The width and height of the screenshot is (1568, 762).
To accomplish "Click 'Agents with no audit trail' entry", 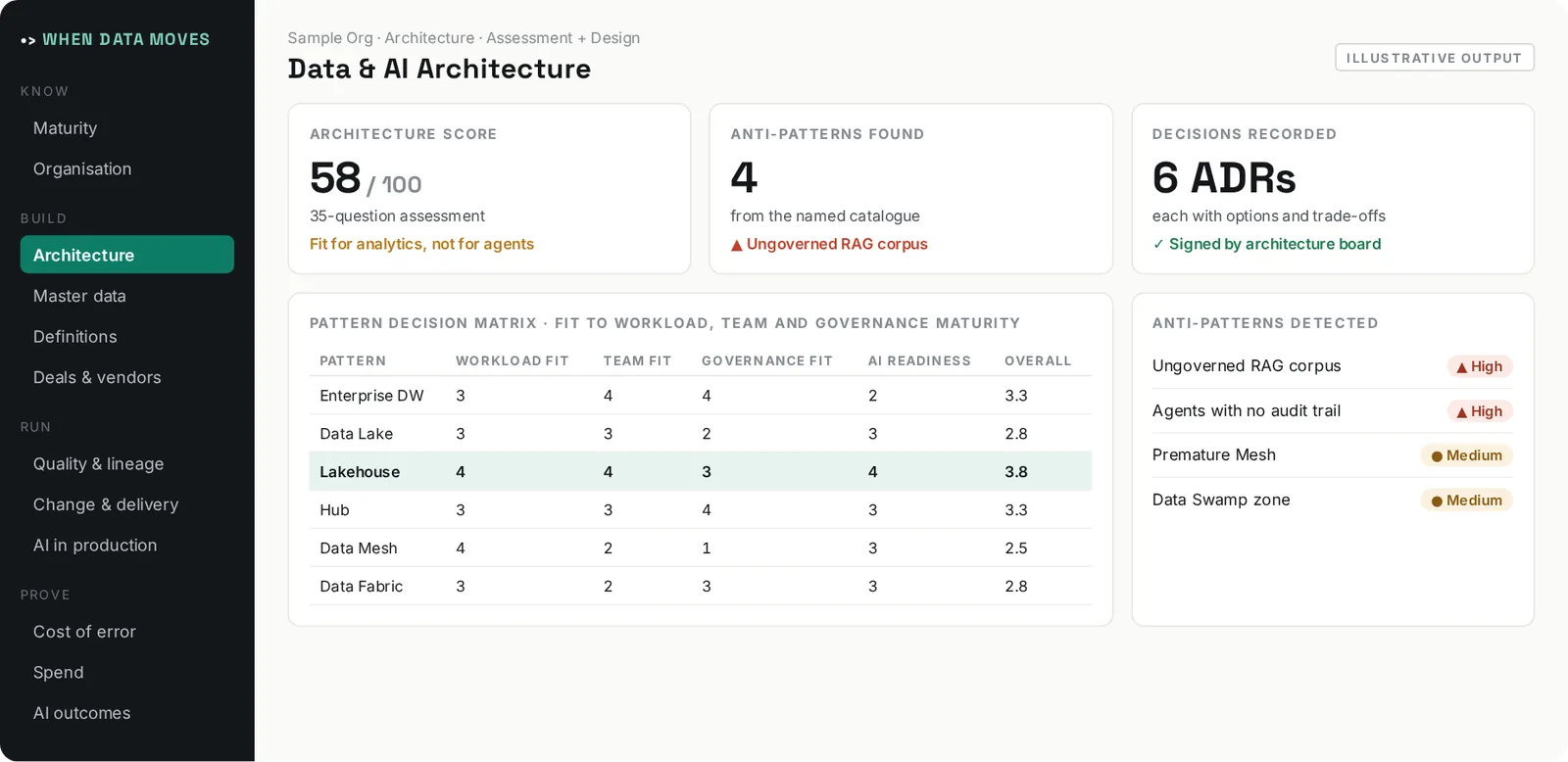I will click(x=1246, y=410).
